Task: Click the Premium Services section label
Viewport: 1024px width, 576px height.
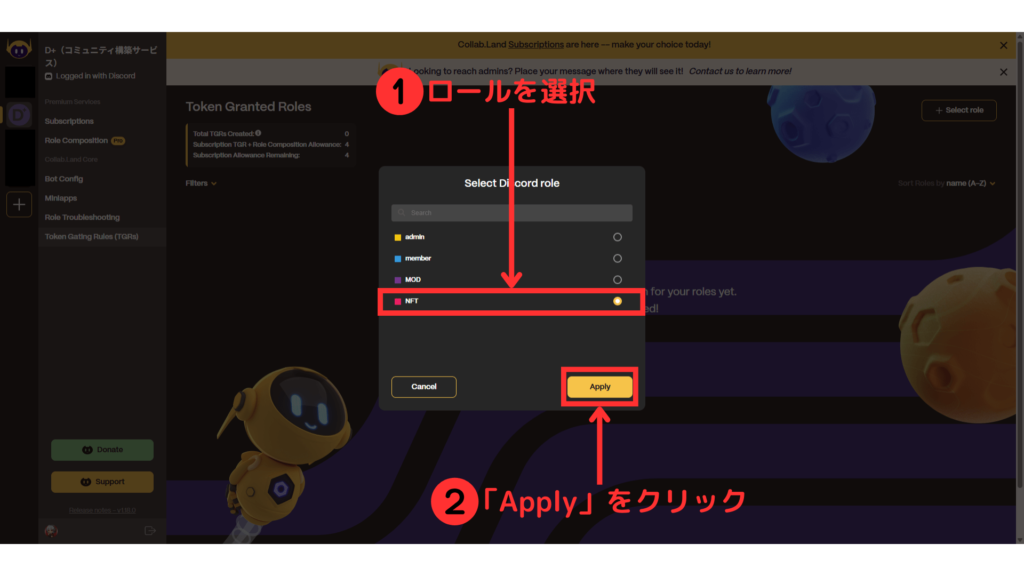Action: click(72, 102)
